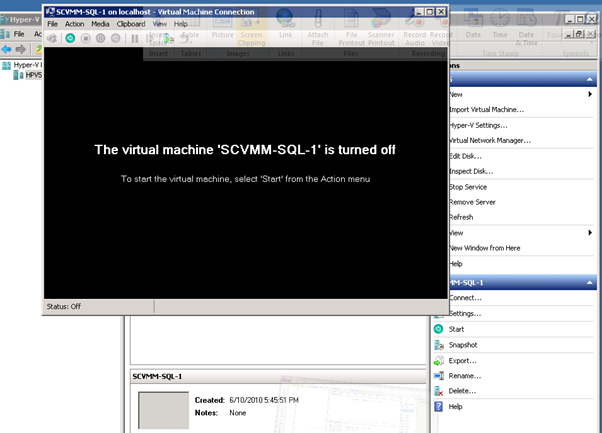
Task: Click Import Virtual Machine... action
Action: [x=486, y=109]
